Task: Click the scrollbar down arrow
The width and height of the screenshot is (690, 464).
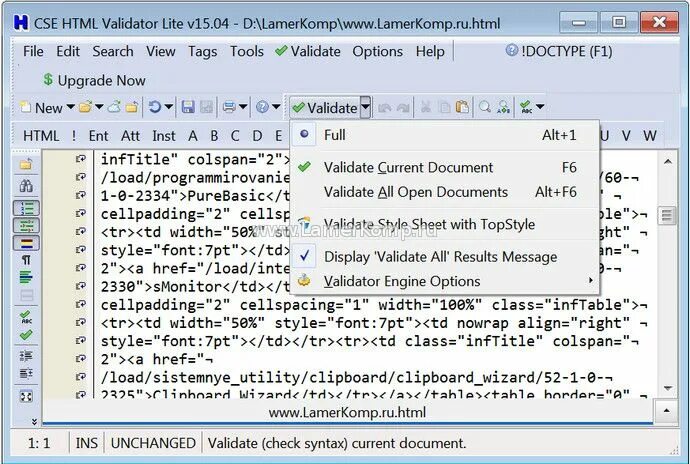Action: pyautogui.click(x=667, y=388)
